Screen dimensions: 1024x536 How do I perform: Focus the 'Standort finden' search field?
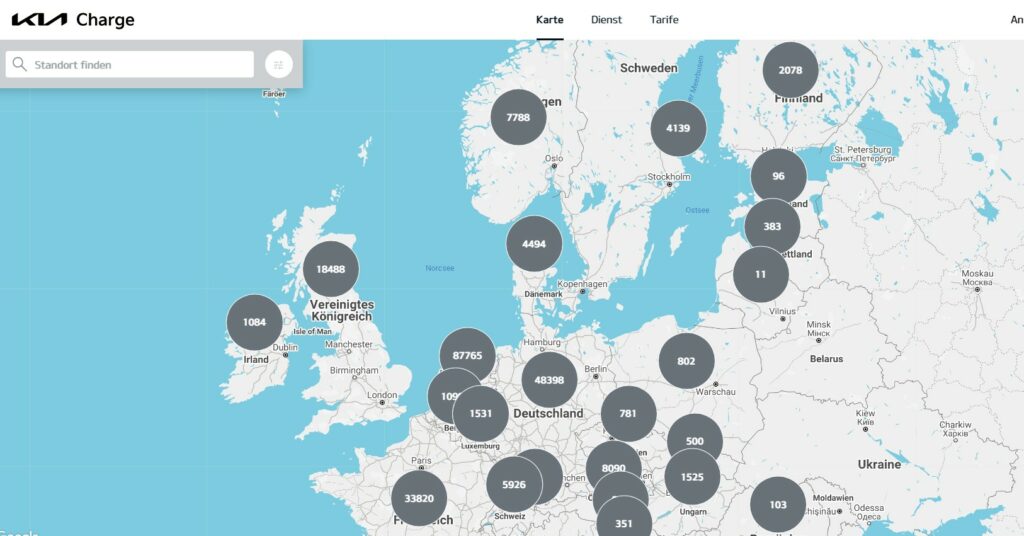pos(130,65)
